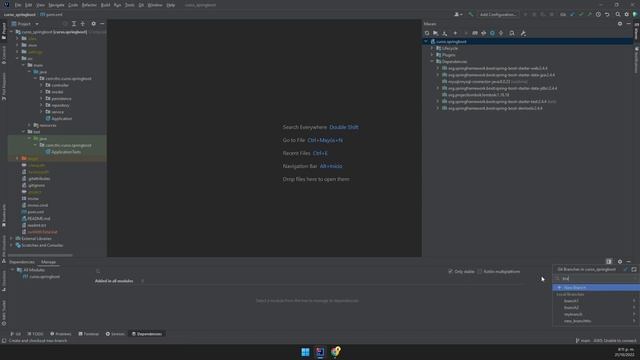Click Scratches and Consoles node
Screen dimensions: 640x360
coord(39,245)
